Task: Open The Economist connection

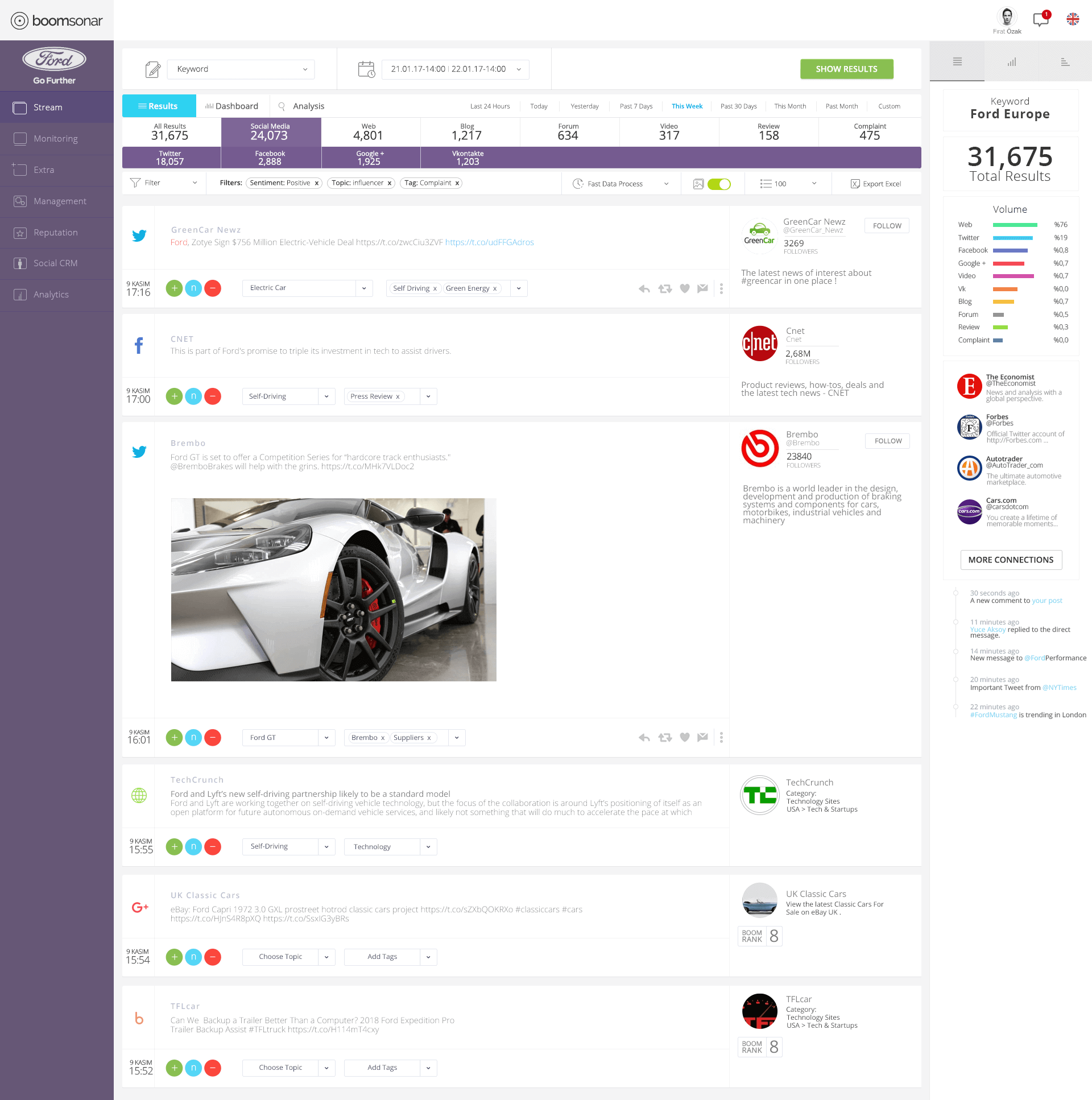Action: (1011, 388)
